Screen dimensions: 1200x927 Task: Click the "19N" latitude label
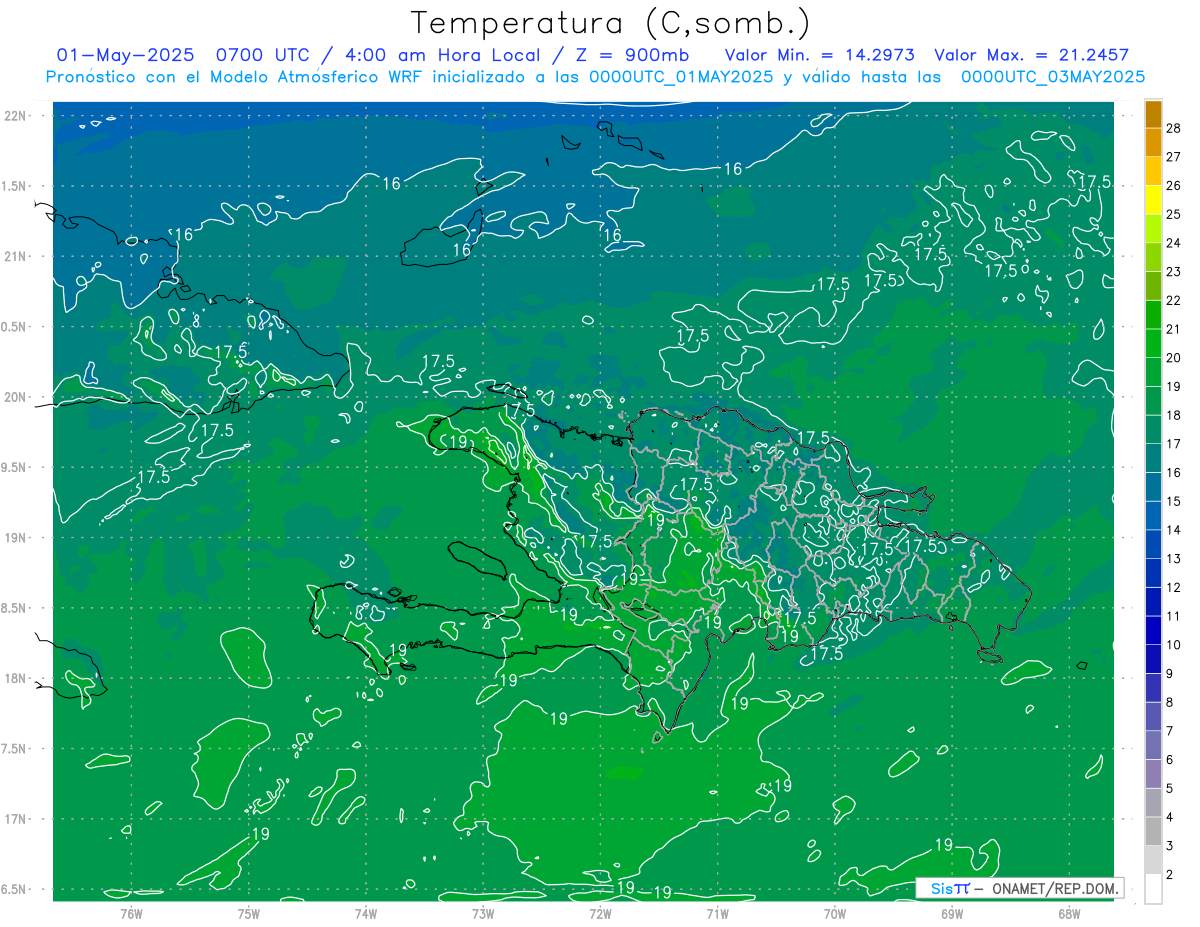click(x=17, y=538)
